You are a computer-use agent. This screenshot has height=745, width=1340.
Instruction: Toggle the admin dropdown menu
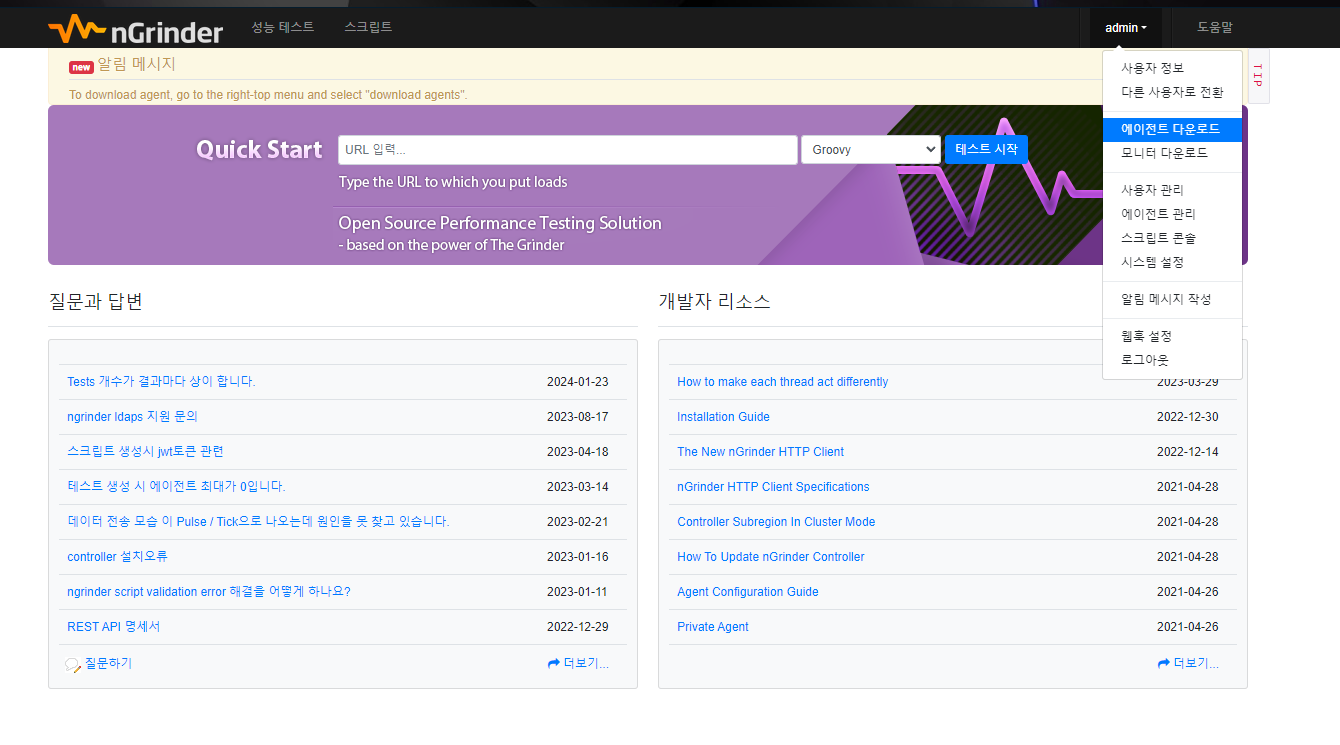tap(1126, 28)
